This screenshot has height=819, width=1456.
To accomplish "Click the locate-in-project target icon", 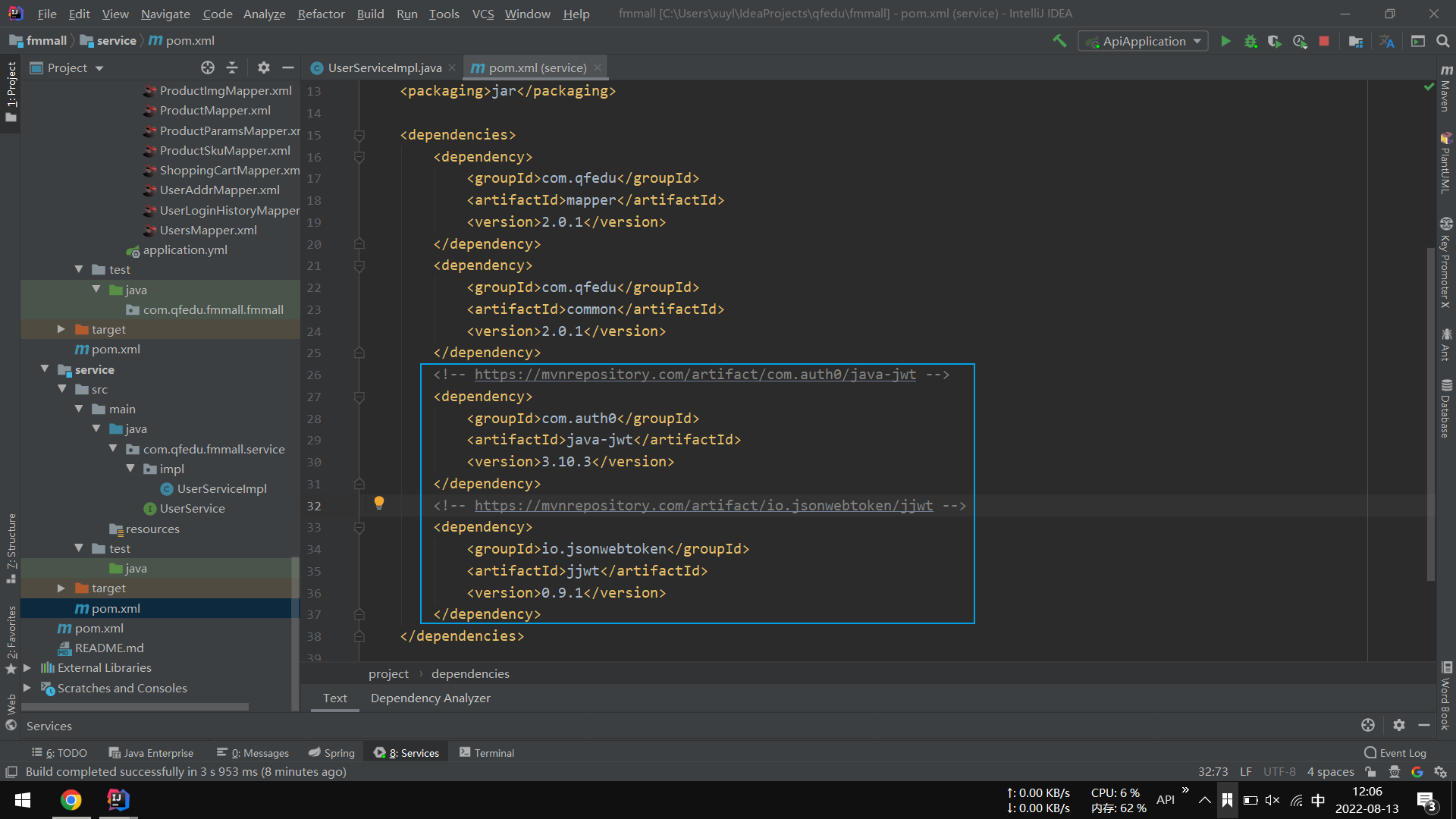I will tap(208, 68).
